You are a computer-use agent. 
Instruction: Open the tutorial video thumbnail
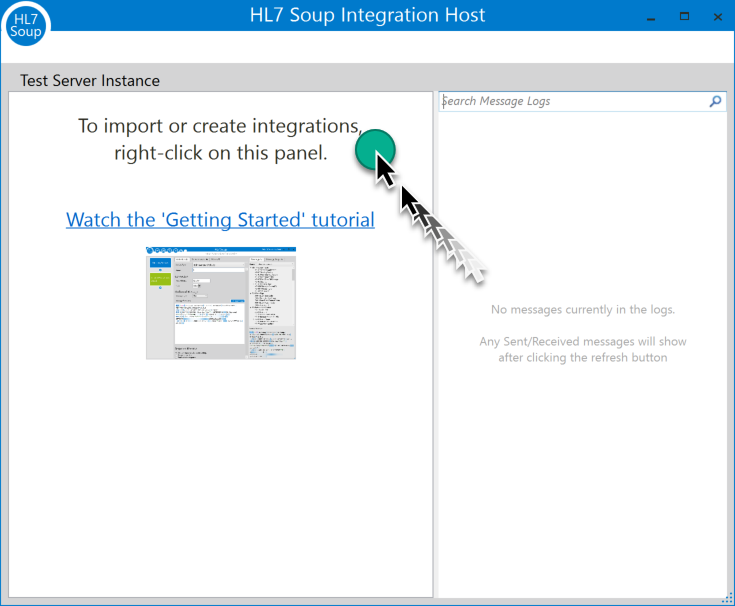[221, 303]
